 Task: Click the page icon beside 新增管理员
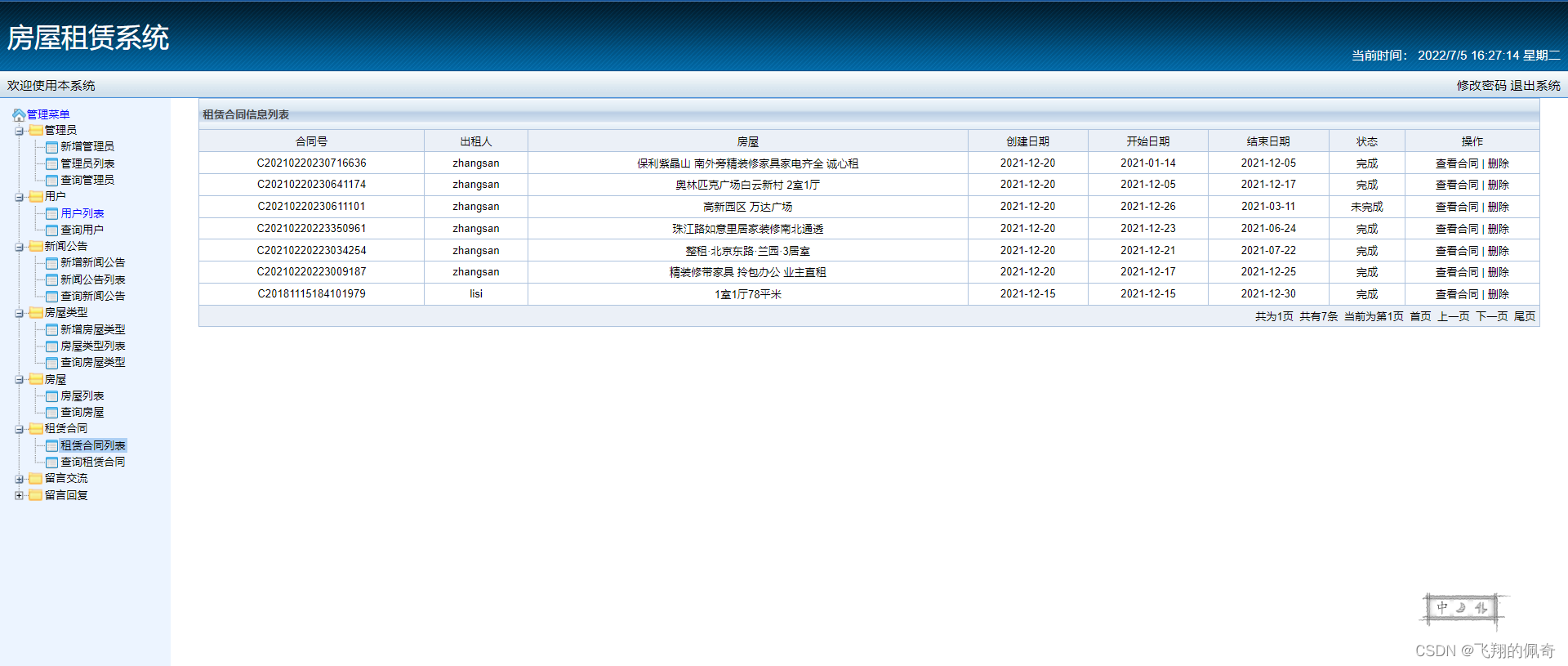[x=52, y=147]
